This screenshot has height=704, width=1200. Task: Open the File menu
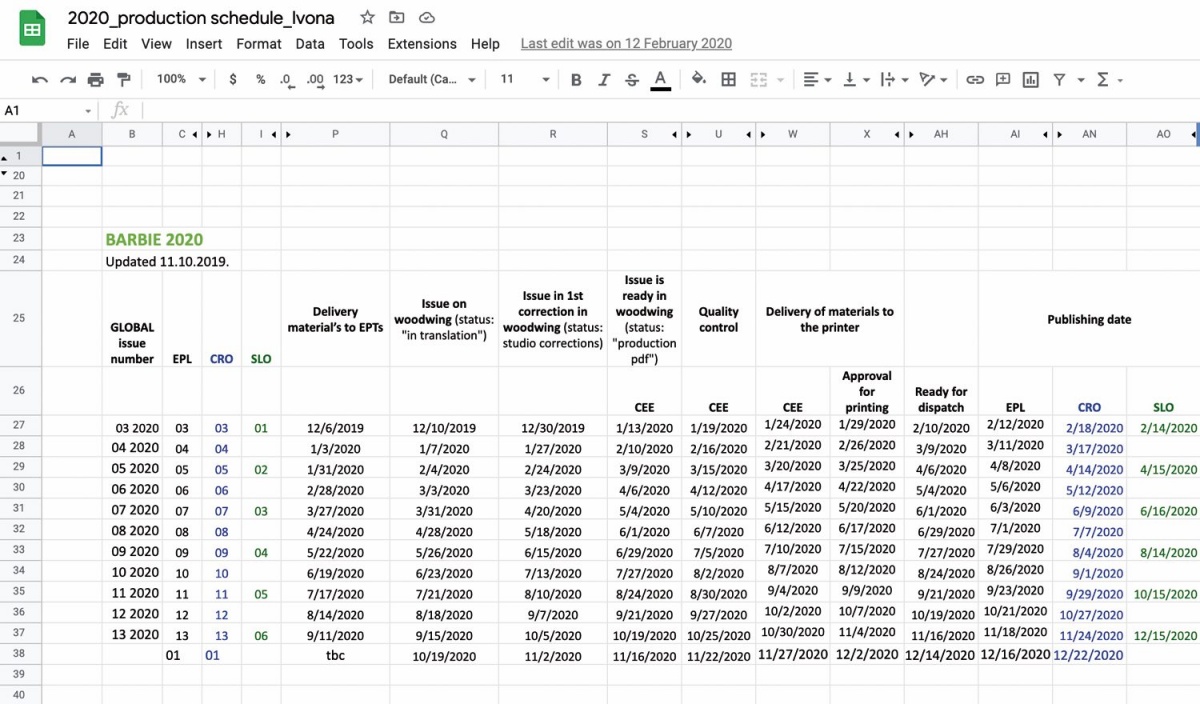point(78,44)
